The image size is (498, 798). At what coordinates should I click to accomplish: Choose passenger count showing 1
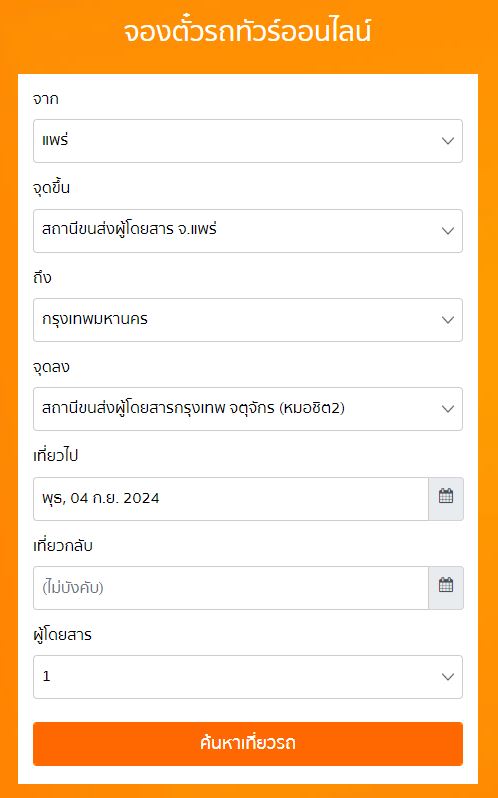point(248,677)
